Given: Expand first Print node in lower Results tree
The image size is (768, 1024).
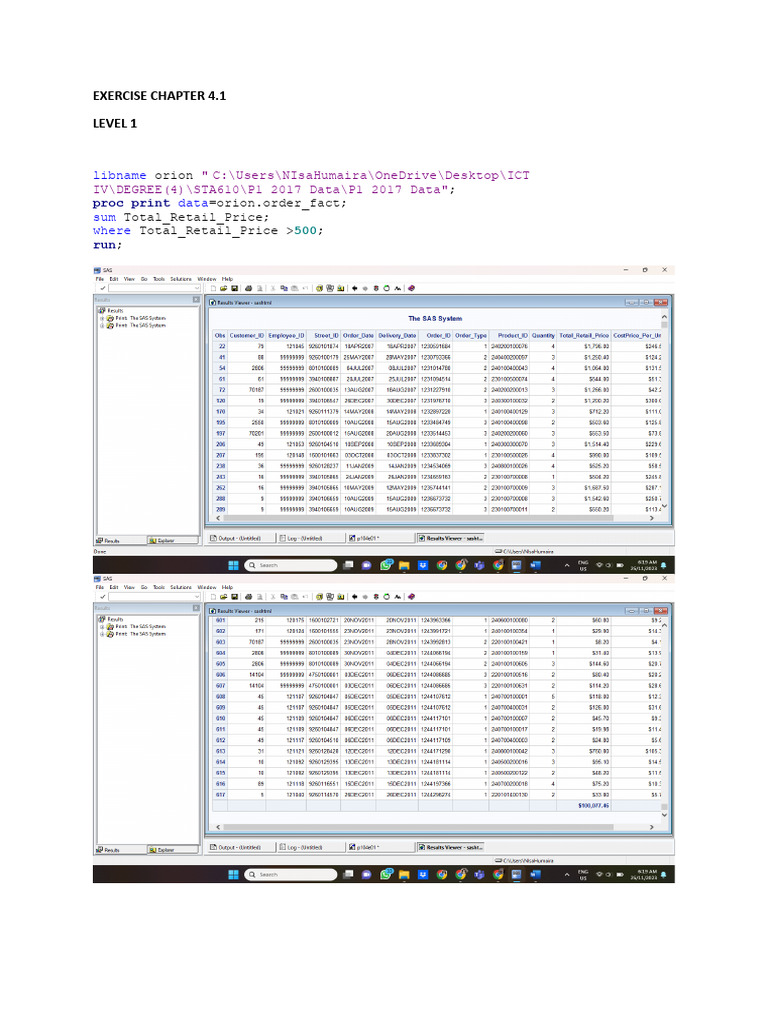Looking at the screenshot, I should tap(102, 626).
